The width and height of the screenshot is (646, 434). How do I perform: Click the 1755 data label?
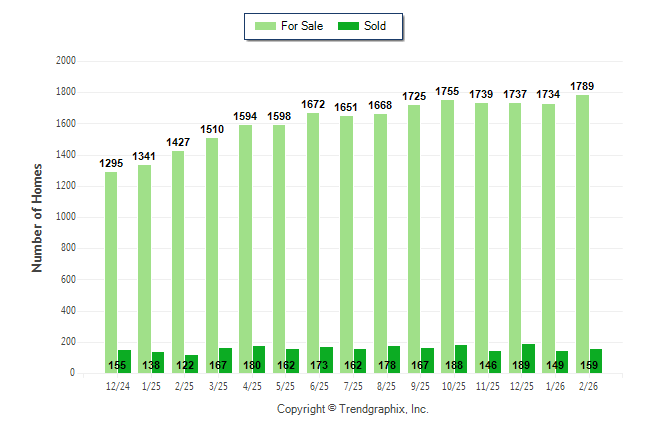tap(447, 91)
